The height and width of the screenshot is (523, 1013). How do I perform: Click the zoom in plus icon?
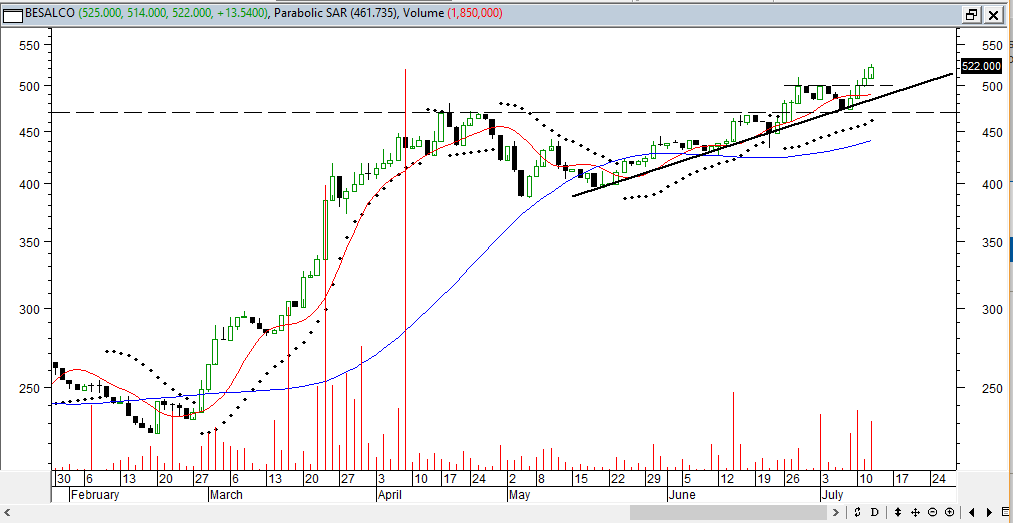[950, 512]
